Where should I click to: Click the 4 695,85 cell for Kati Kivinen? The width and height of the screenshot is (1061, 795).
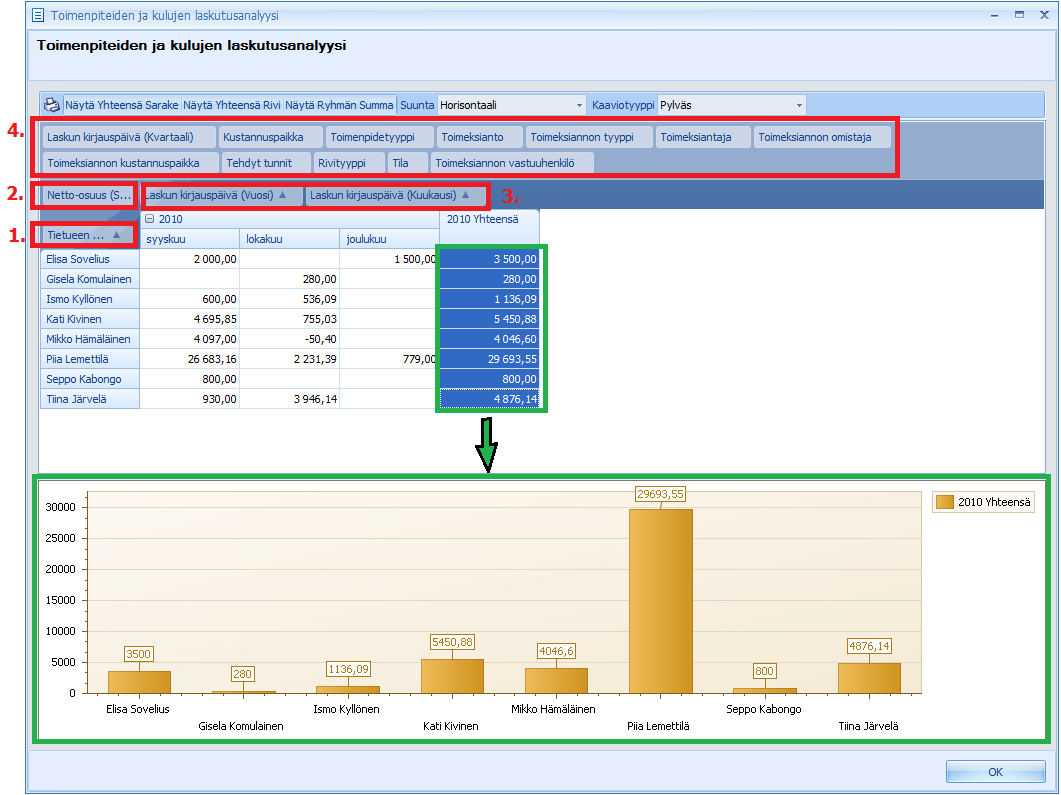189,319
